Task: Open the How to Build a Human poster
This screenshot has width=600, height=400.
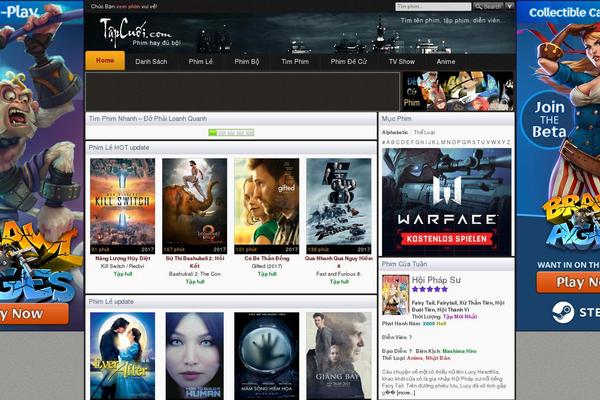Action: 194,356
